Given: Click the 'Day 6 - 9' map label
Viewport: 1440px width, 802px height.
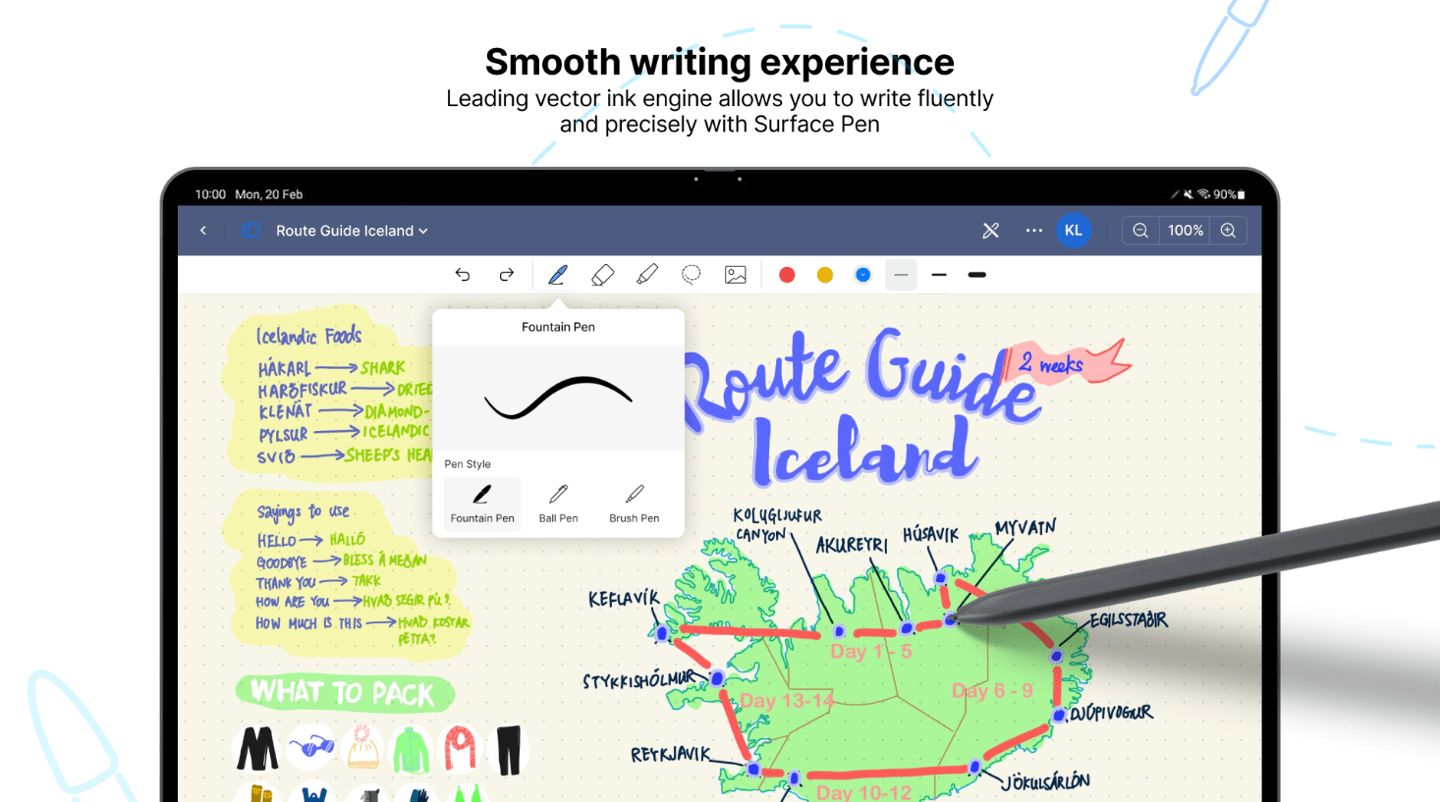Looking at the screenshot, I should 992,690.
